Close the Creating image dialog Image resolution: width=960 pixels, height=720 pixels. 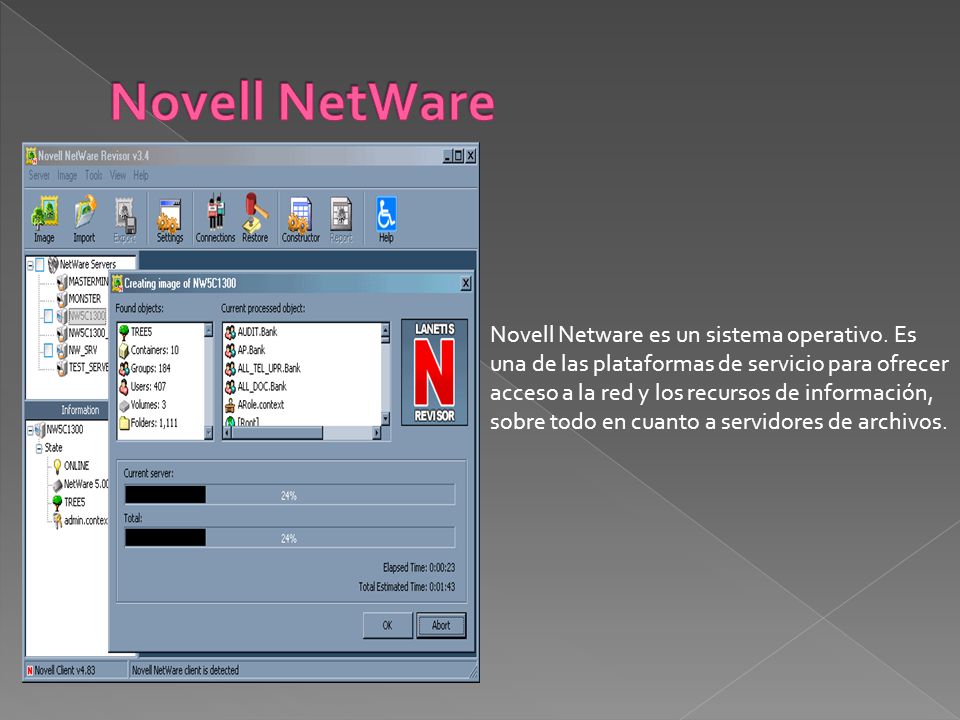pyautogui.click(x=466, y=283)
